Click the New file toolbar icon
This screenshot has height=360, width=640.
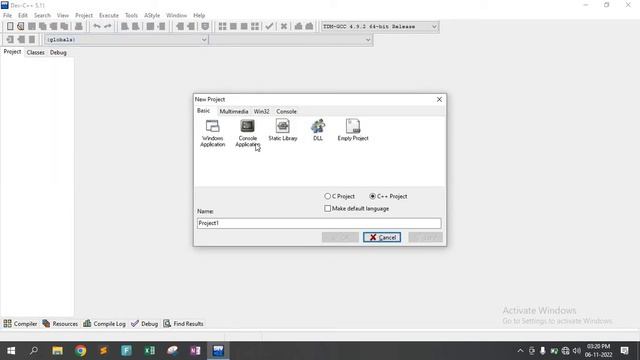click(10, 26)
